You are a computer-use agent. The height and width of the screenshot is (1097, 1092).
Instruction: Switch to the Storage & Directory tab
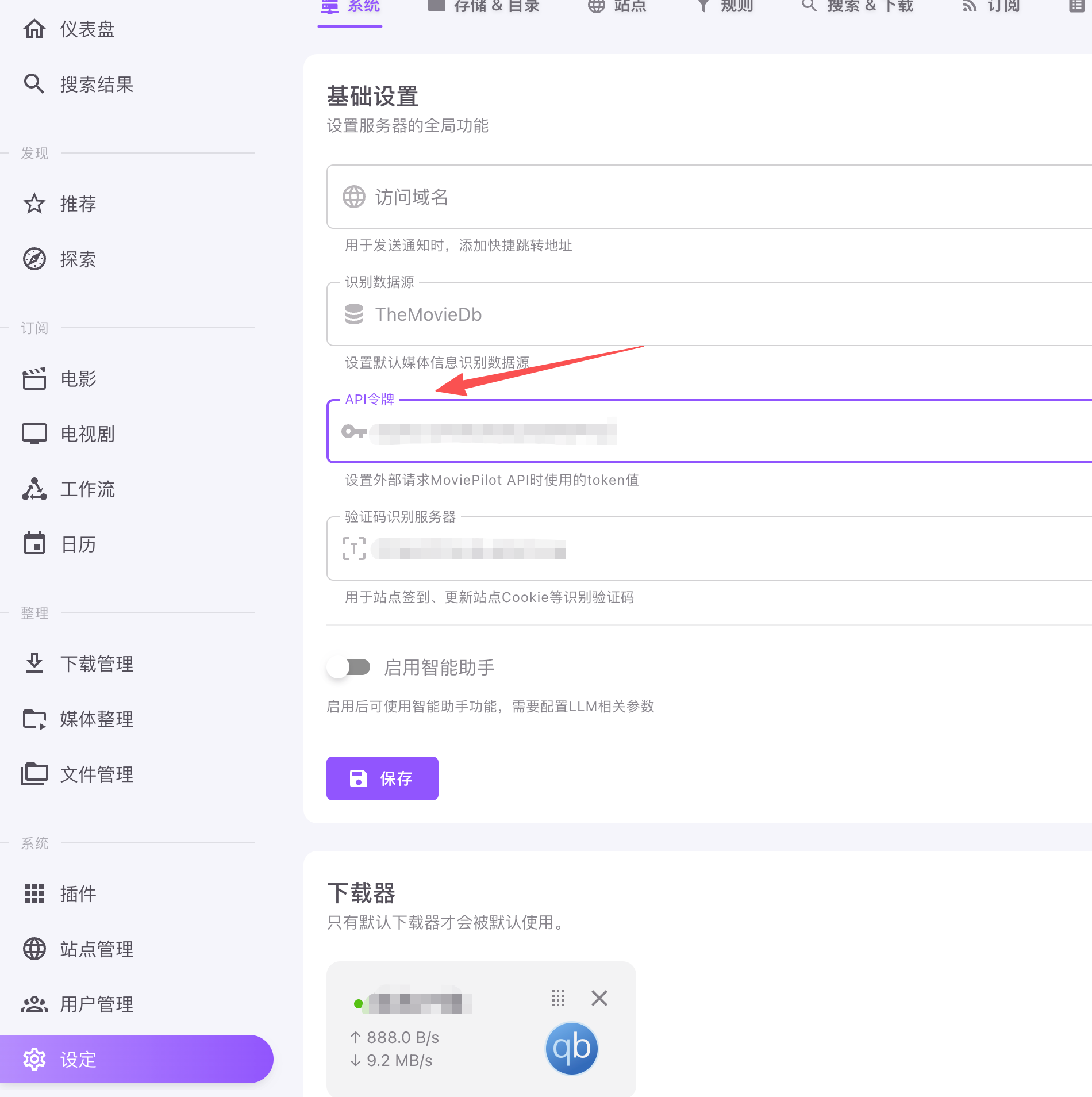[484, 7]
